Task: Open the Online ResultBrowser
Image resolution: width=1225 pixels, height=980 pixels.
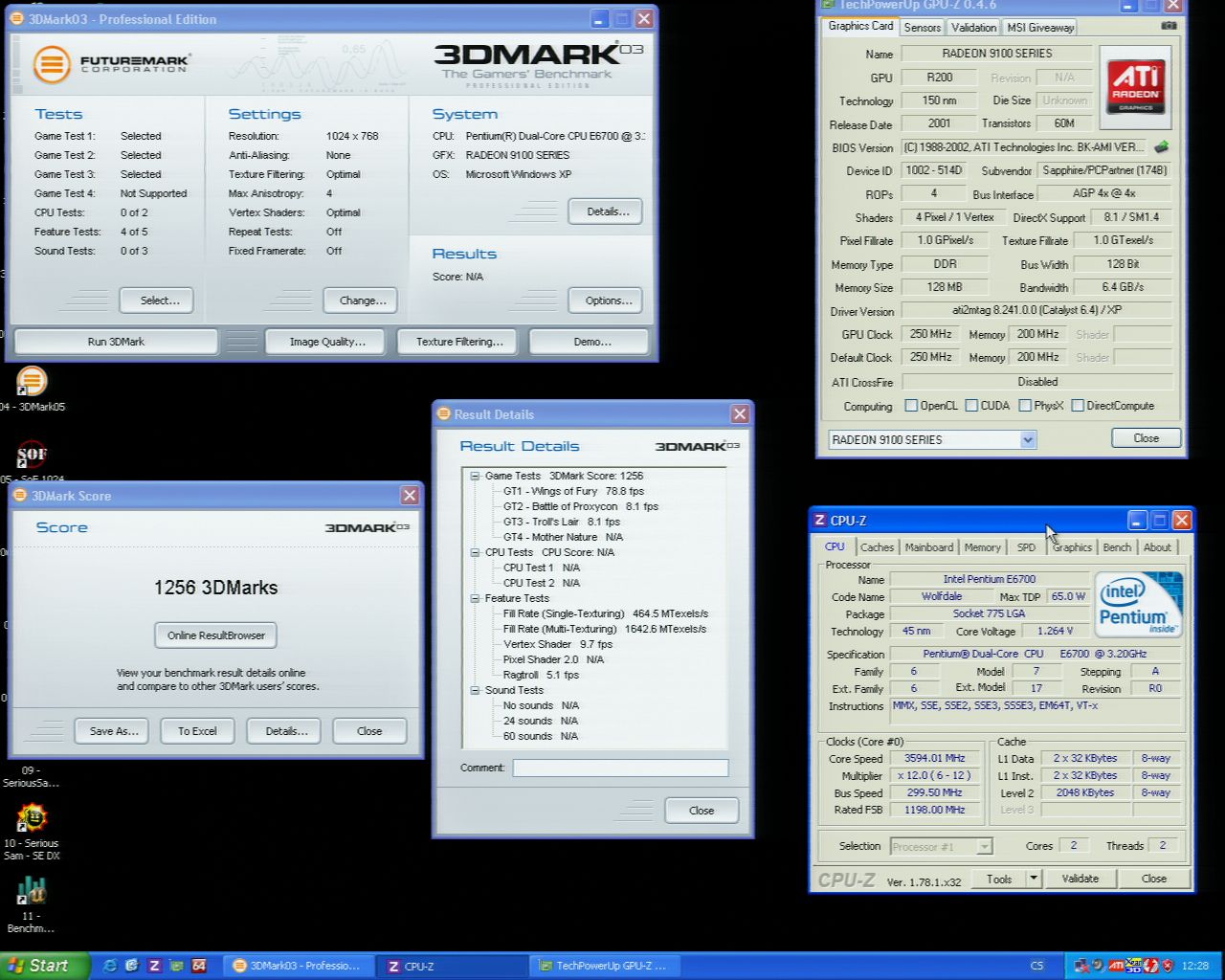Action: pyautogui.click(x=216, y=635)
